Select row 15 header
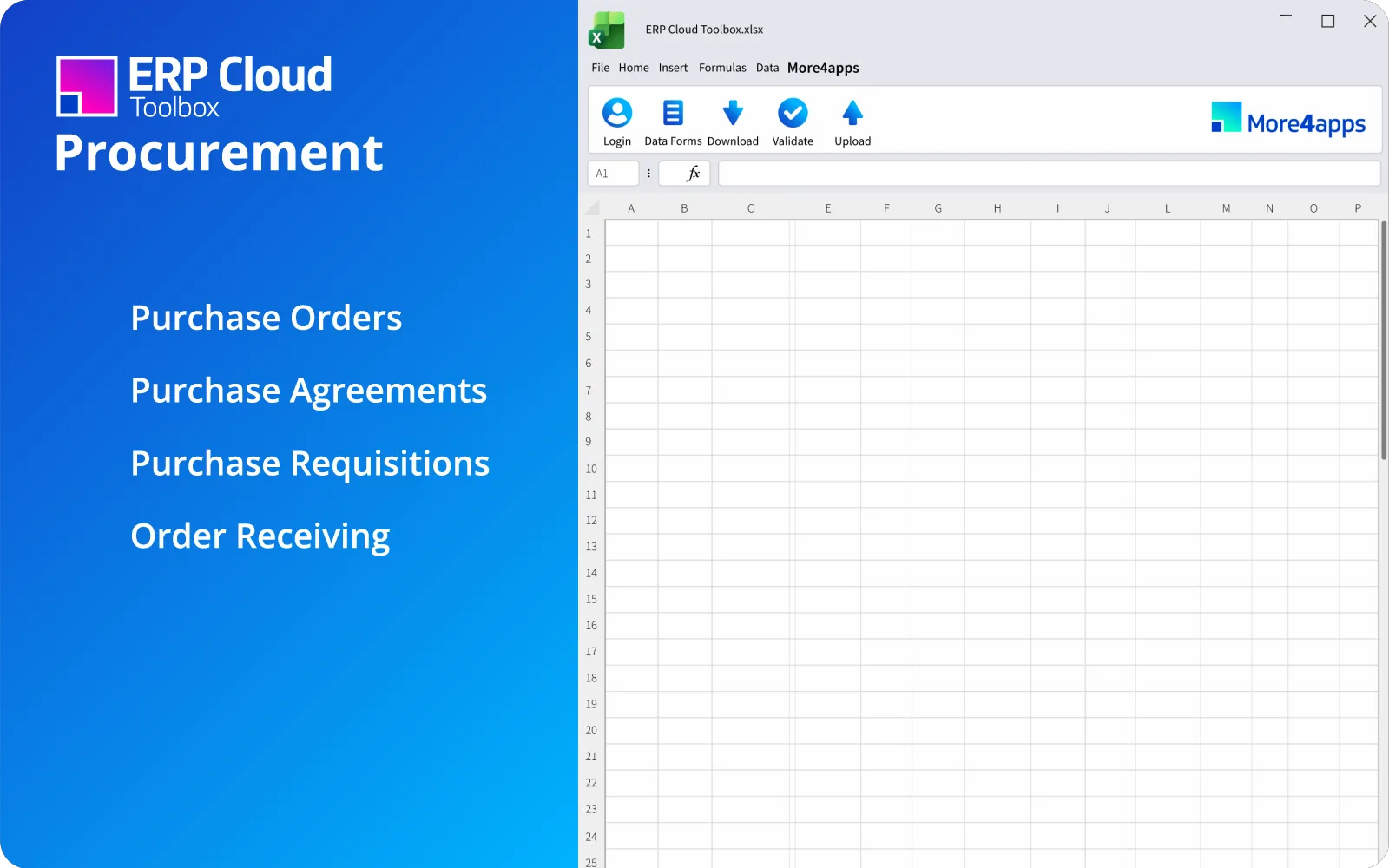The image size is (1389, 868). tap(591, 599)
